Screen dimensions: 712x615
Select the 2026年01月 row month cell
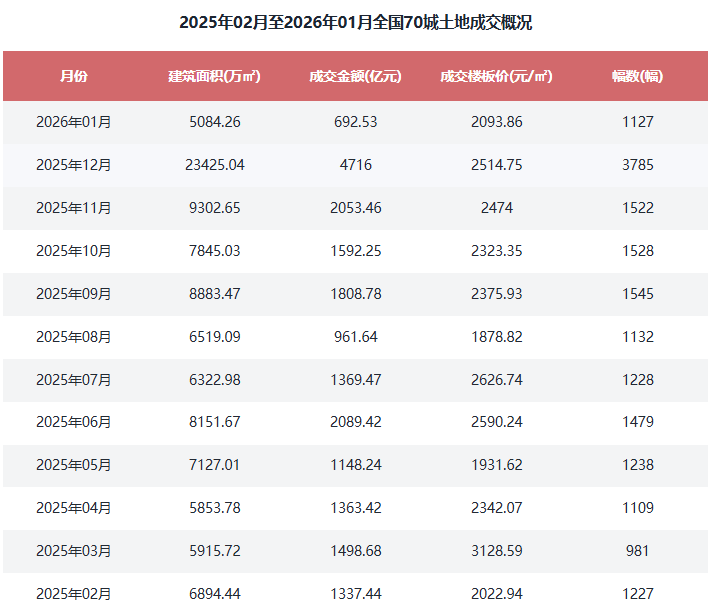pos(73,122)
